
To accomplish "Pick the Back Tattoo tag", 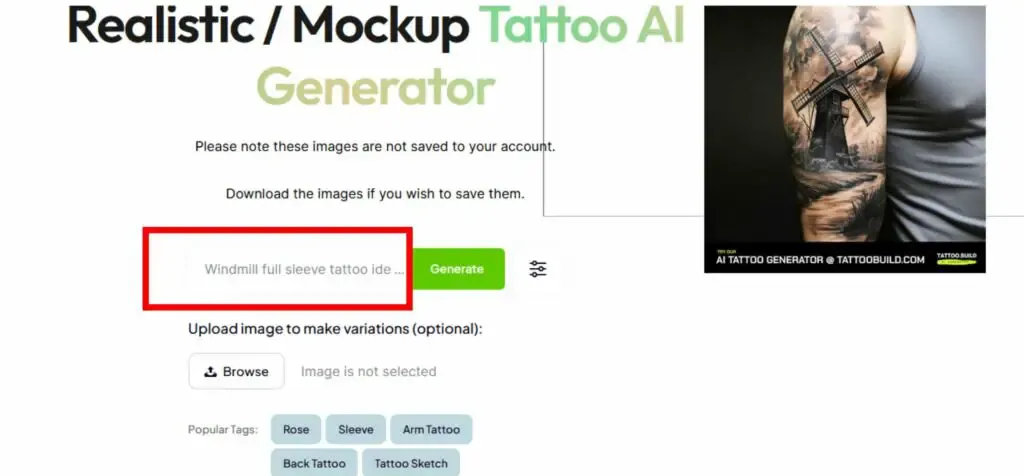I will [x=314, y=464].
